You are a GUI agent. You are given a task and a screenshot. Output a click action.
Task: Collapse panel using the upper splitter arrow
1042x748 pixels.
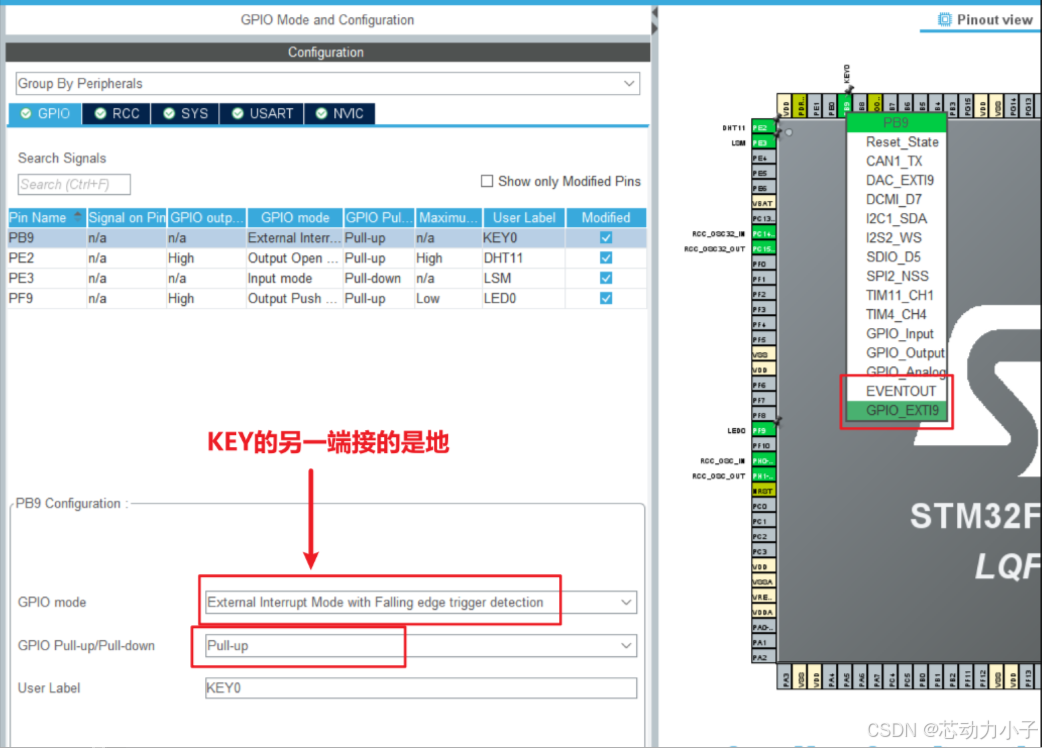pos(655,13)
